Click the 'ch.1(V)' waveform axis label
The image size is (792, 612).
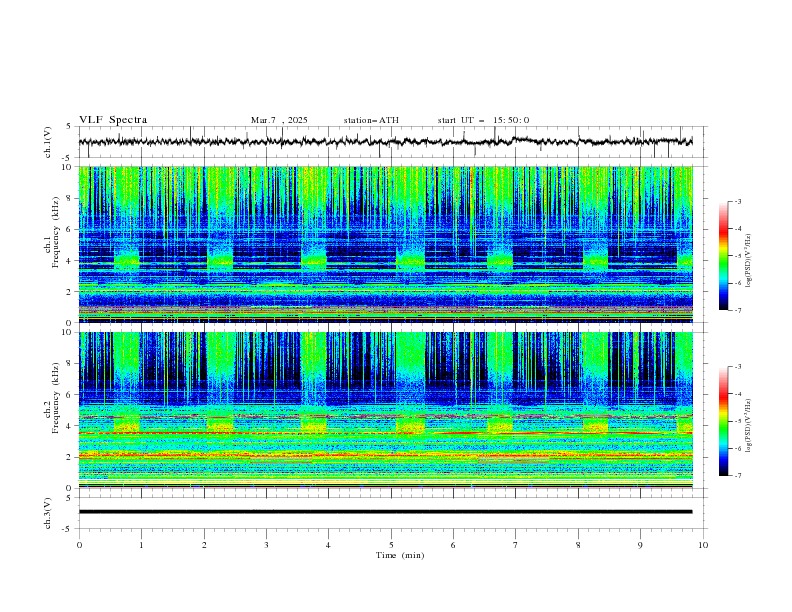coord(47,142)
